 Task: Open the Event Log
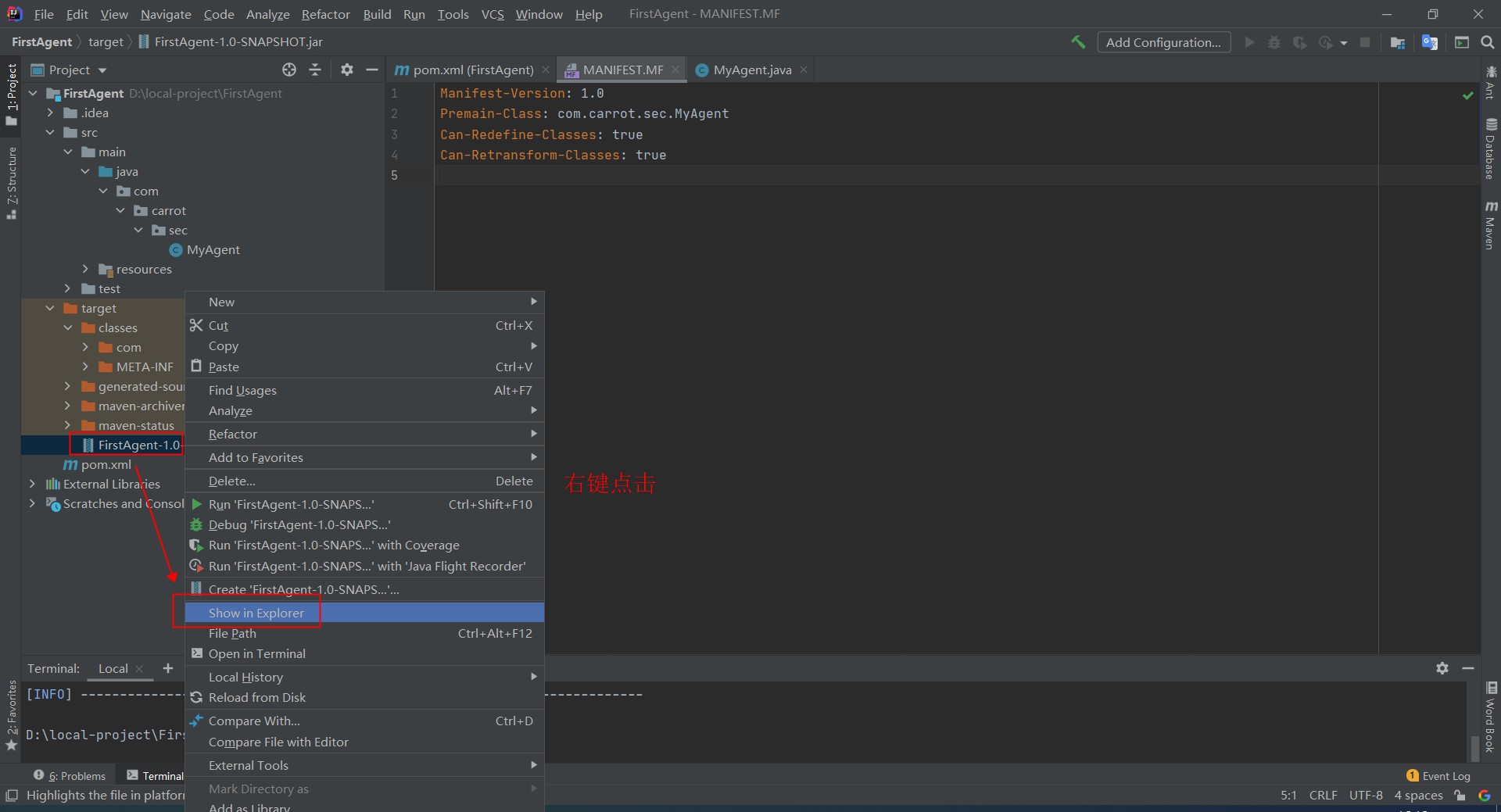coord(1438,776)
